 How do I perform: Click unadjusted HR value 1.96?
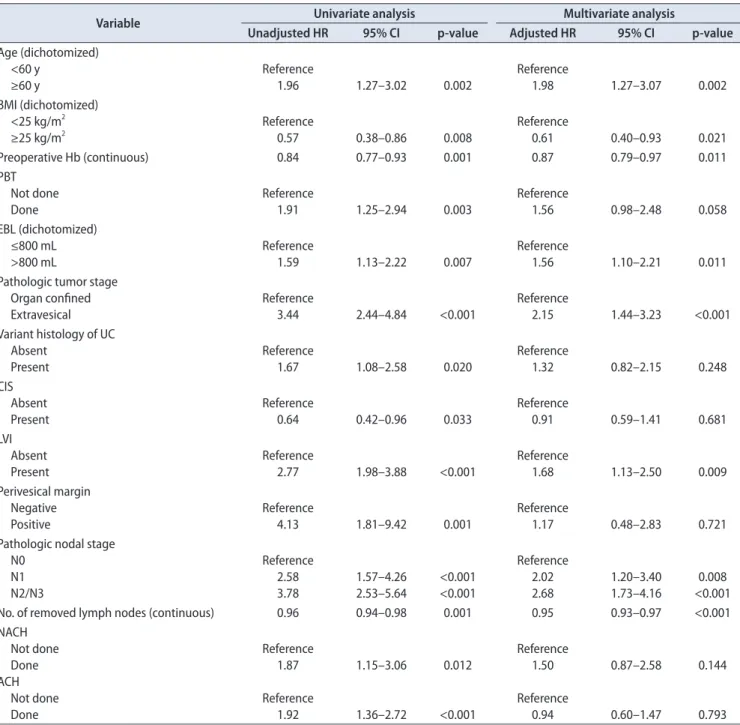[288, 86]
